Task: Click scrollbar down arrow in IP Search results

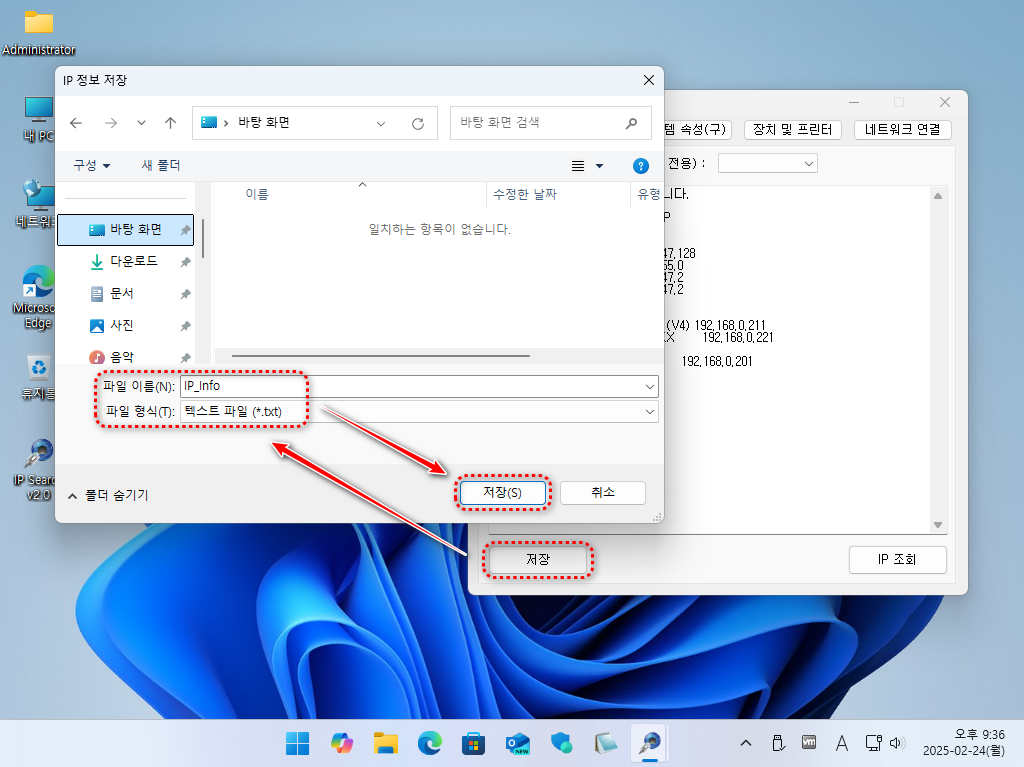Action: click(938, 525)
